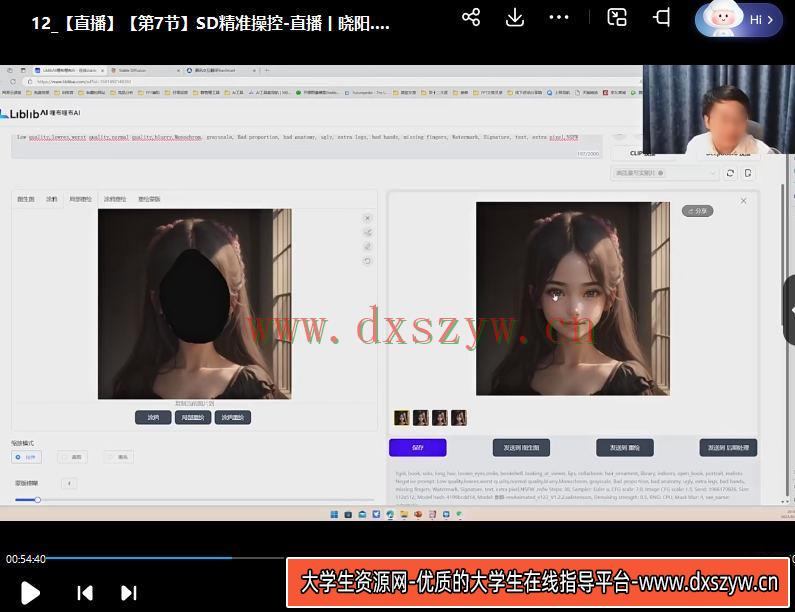The width and height of the screenshot is (795, 612).
Task: Enable picture-in-picture mode icon in player header
Action: pyautogui.click(x=617, y=17)
